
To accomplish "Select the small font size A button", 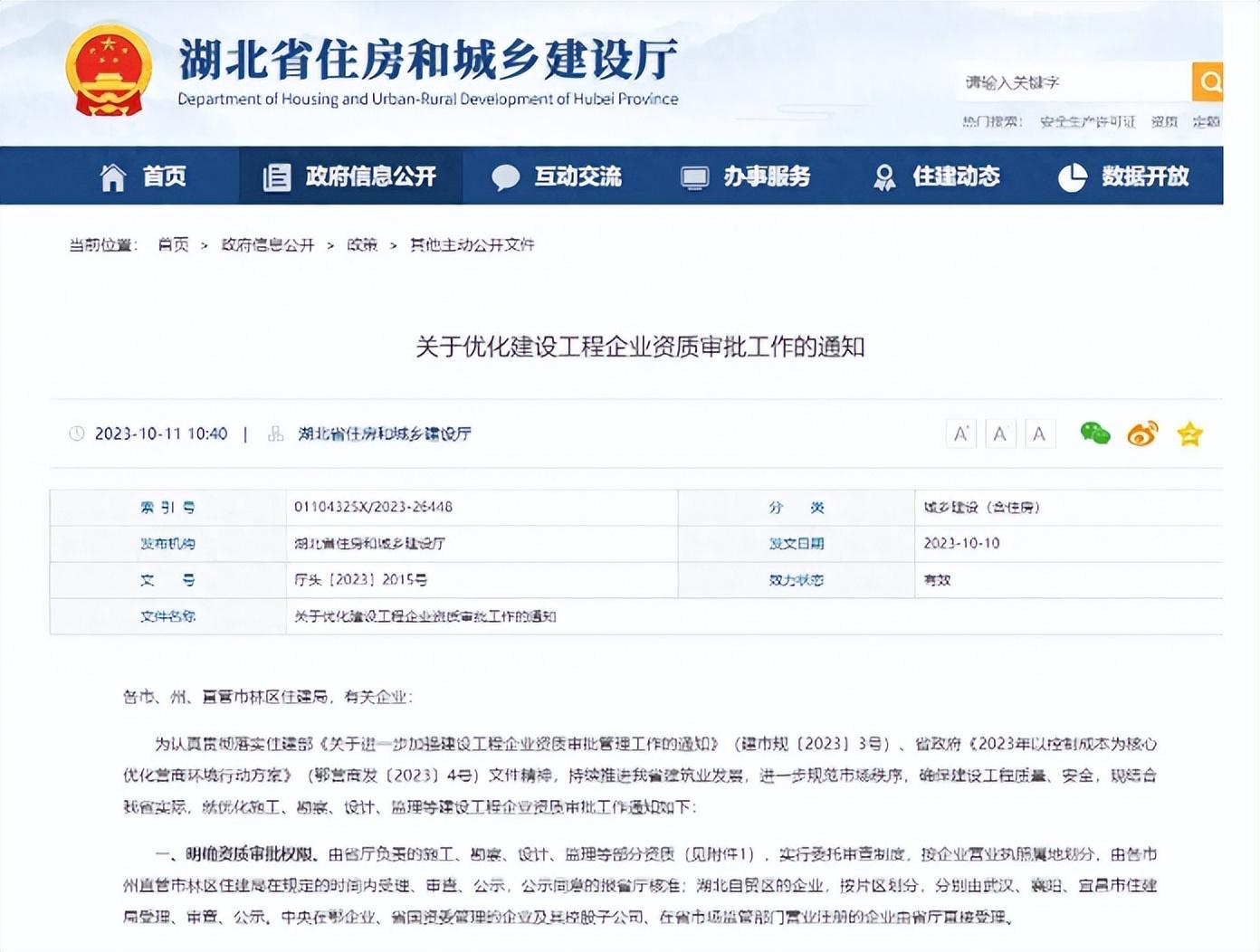I will (1039, 434).
